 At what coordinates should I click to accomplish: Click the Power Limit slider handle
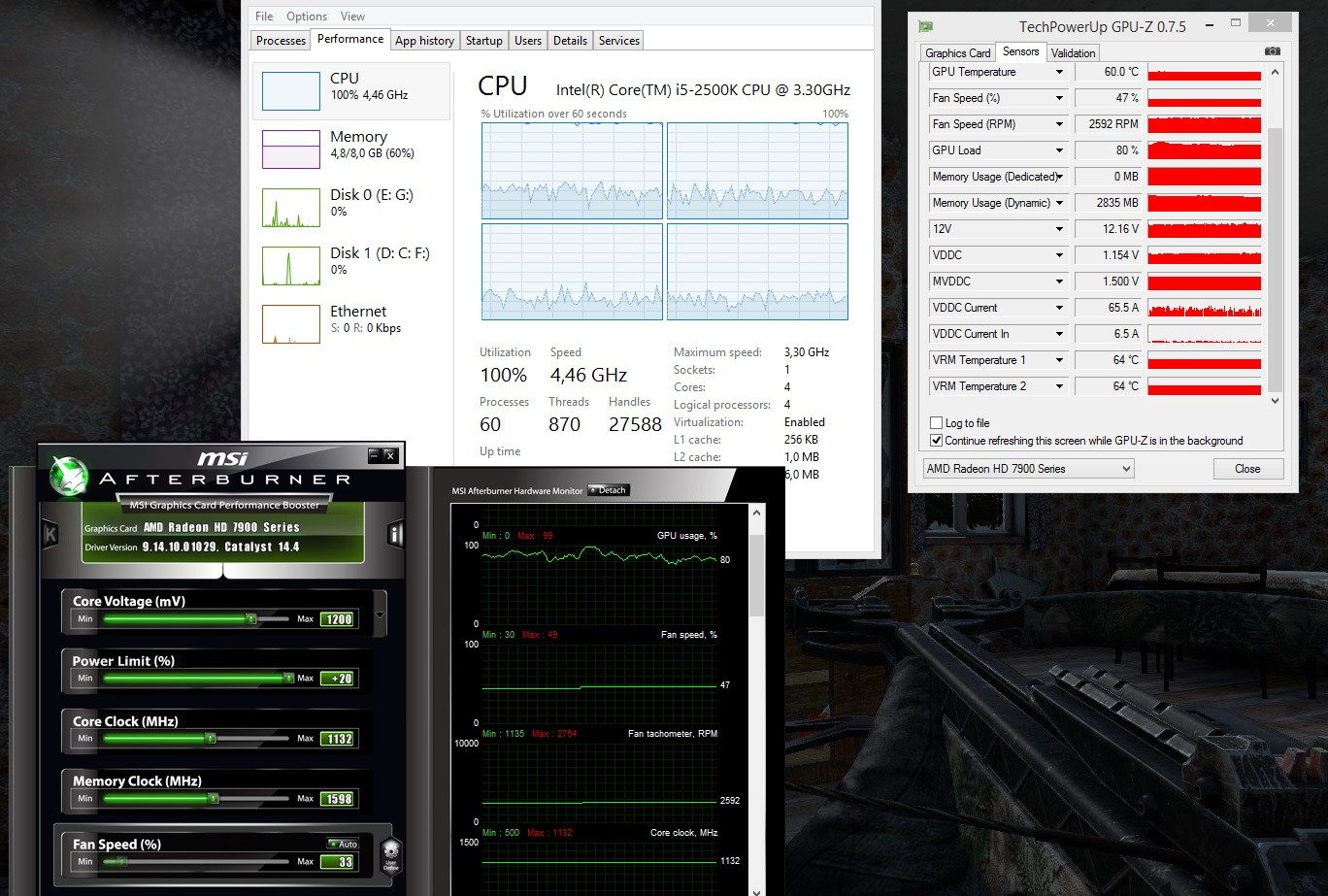point(288,678)
